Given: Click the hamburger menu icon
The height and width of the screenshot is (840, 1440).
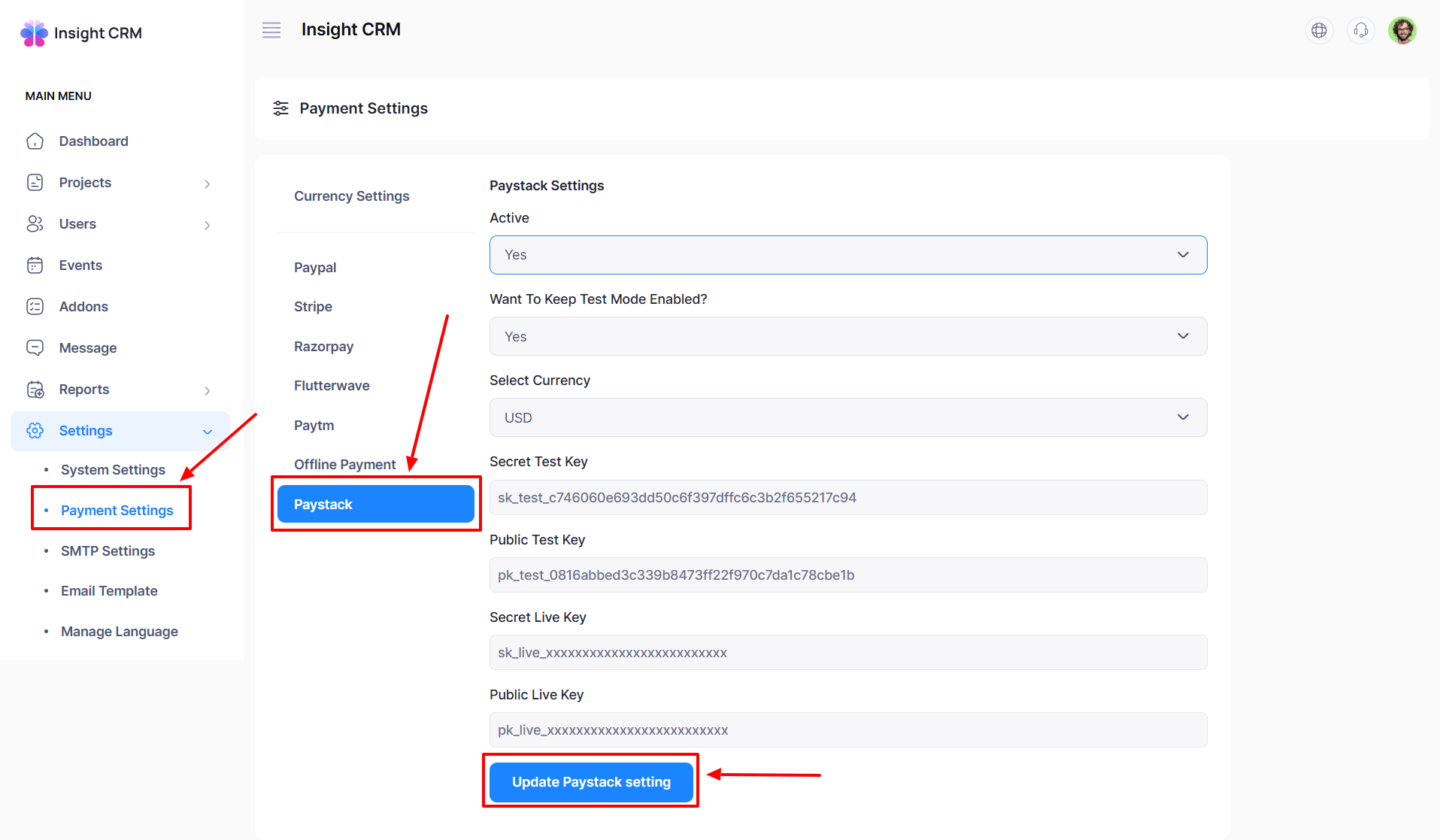Looking at the screenshot, I should [271, 30].
